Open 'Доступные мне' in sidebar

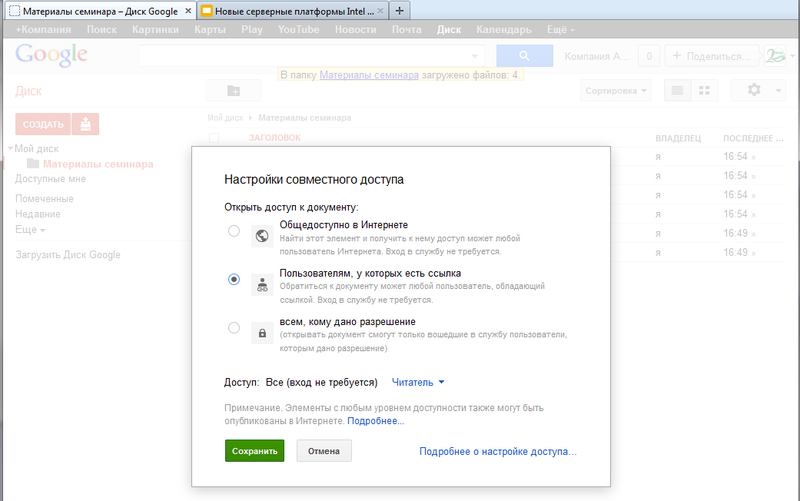click(51, 179)
